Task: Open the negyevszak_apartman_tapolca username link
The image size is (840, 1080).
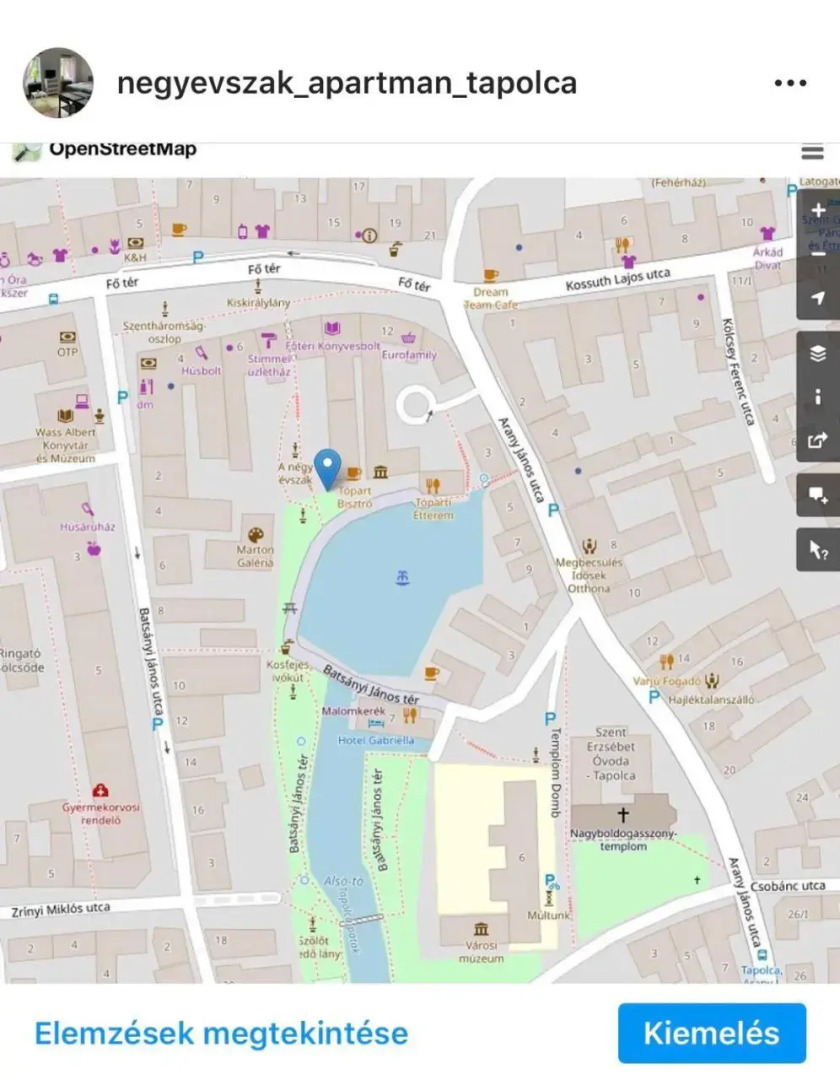Action: tap(347, 83)
